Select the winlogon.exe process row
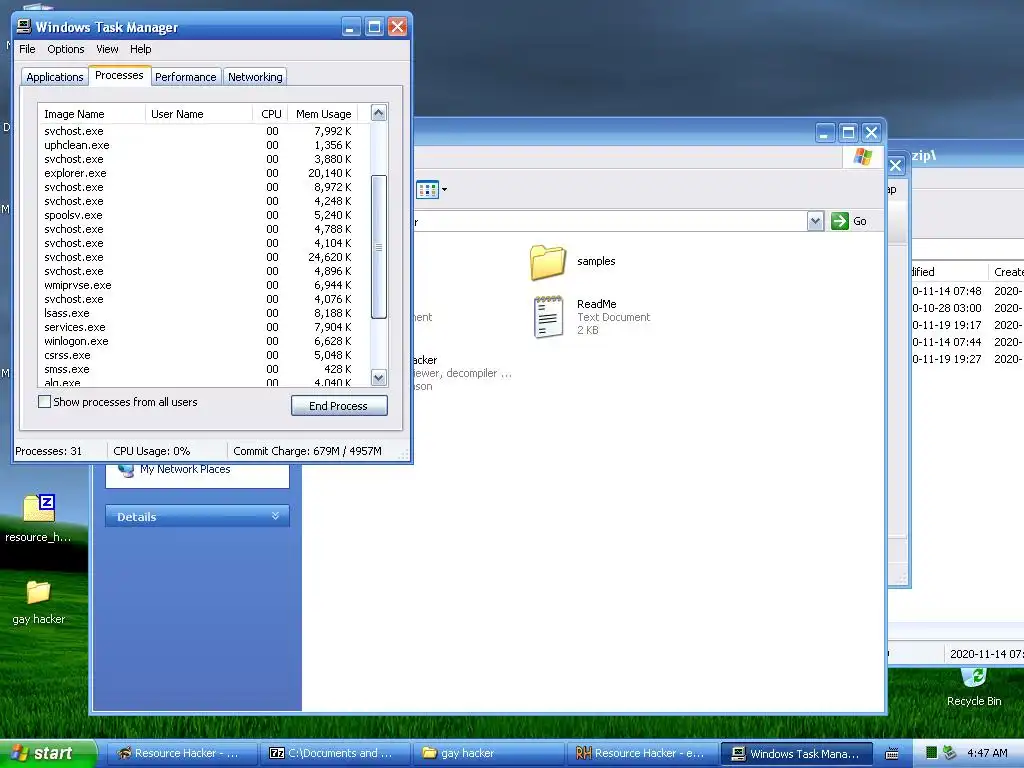This screenshot has height=768, width=1024. click(x=204, y=341)
